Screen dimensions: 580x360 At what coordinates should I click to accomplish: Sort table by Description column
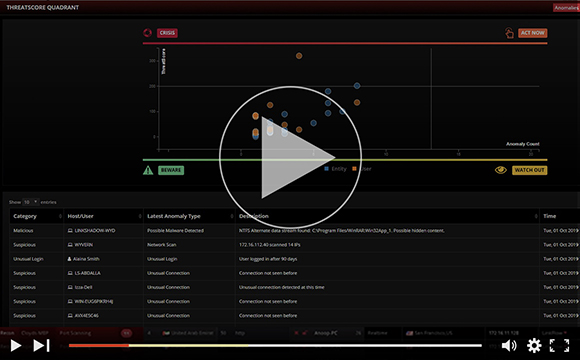[388, 216]
